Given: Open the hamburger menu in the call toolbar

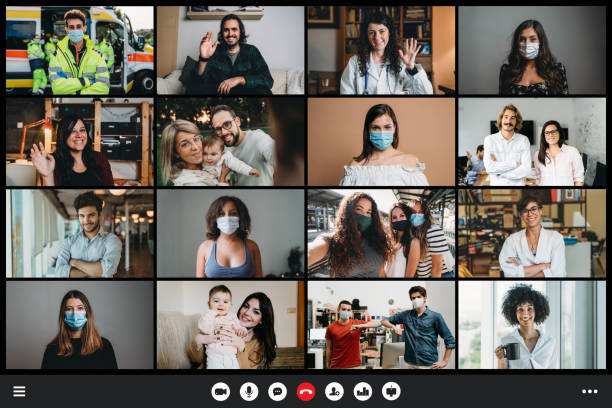Looking at the screenshot, I should [19, 391].
